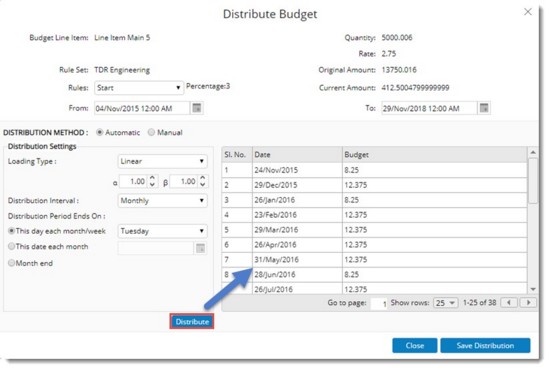Expand the Loading Type Linear dropdown
The height and width of the screenshot is (369, 549).
[162, 161]
